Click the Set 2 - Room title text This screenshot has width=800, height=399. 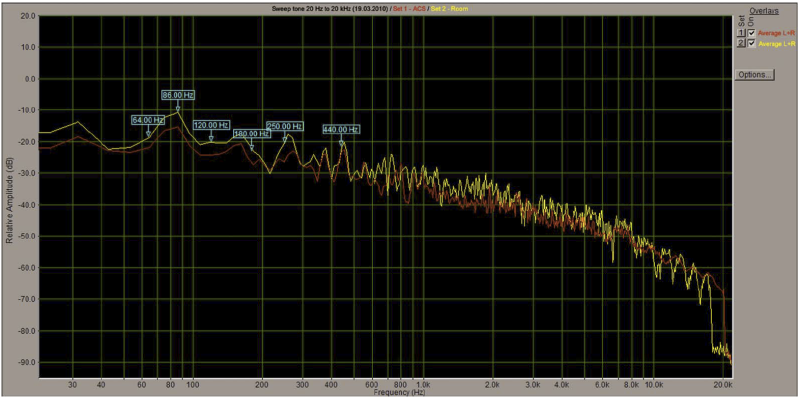(449, 9)
